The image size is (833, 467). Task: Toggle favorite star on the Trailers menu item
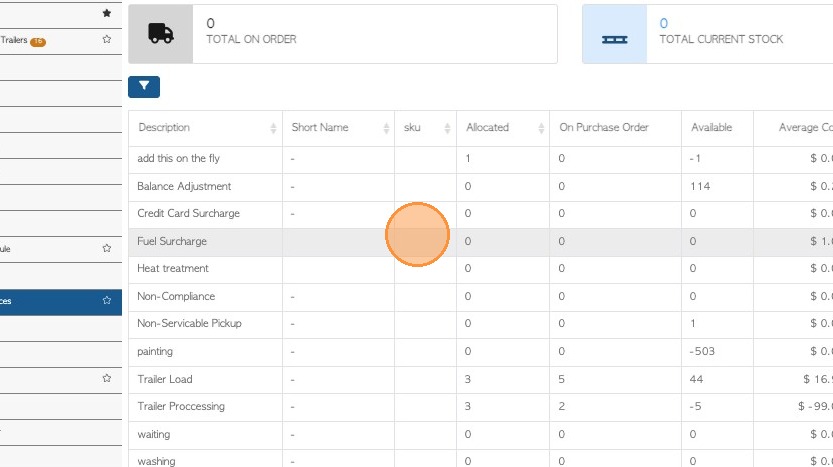coord(107,40)
